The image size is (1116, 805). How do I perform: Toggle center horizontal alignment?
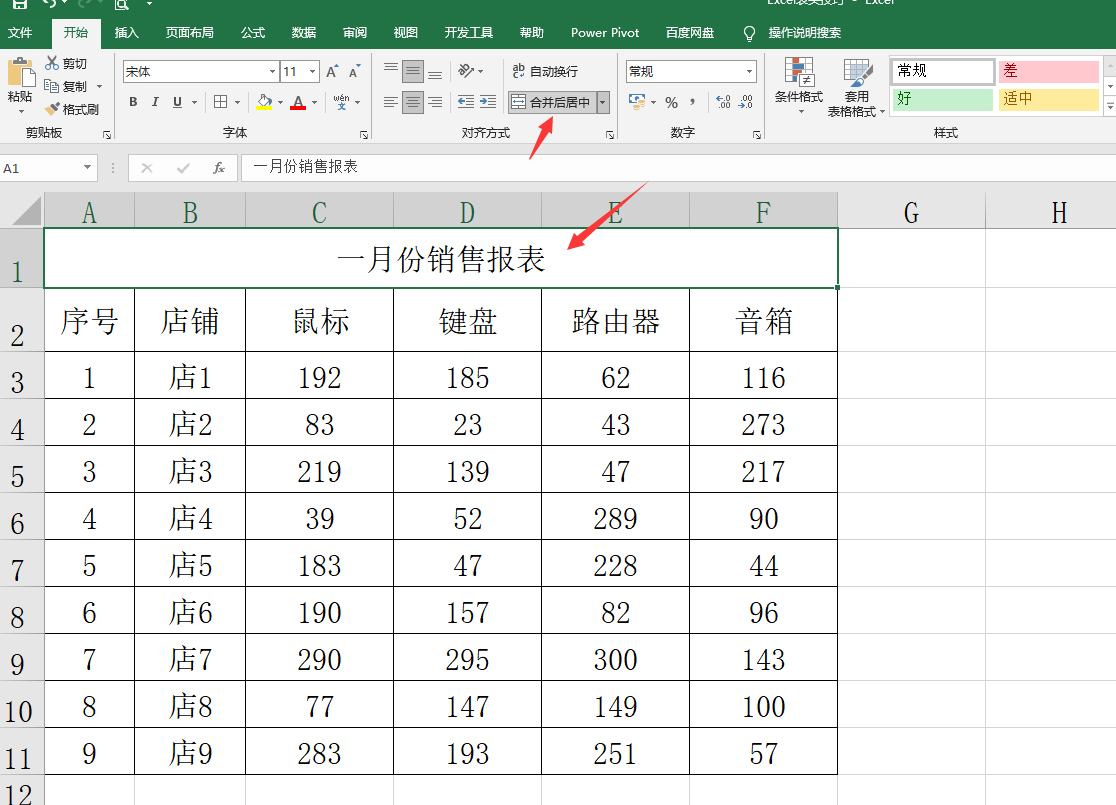coord(413,102)
